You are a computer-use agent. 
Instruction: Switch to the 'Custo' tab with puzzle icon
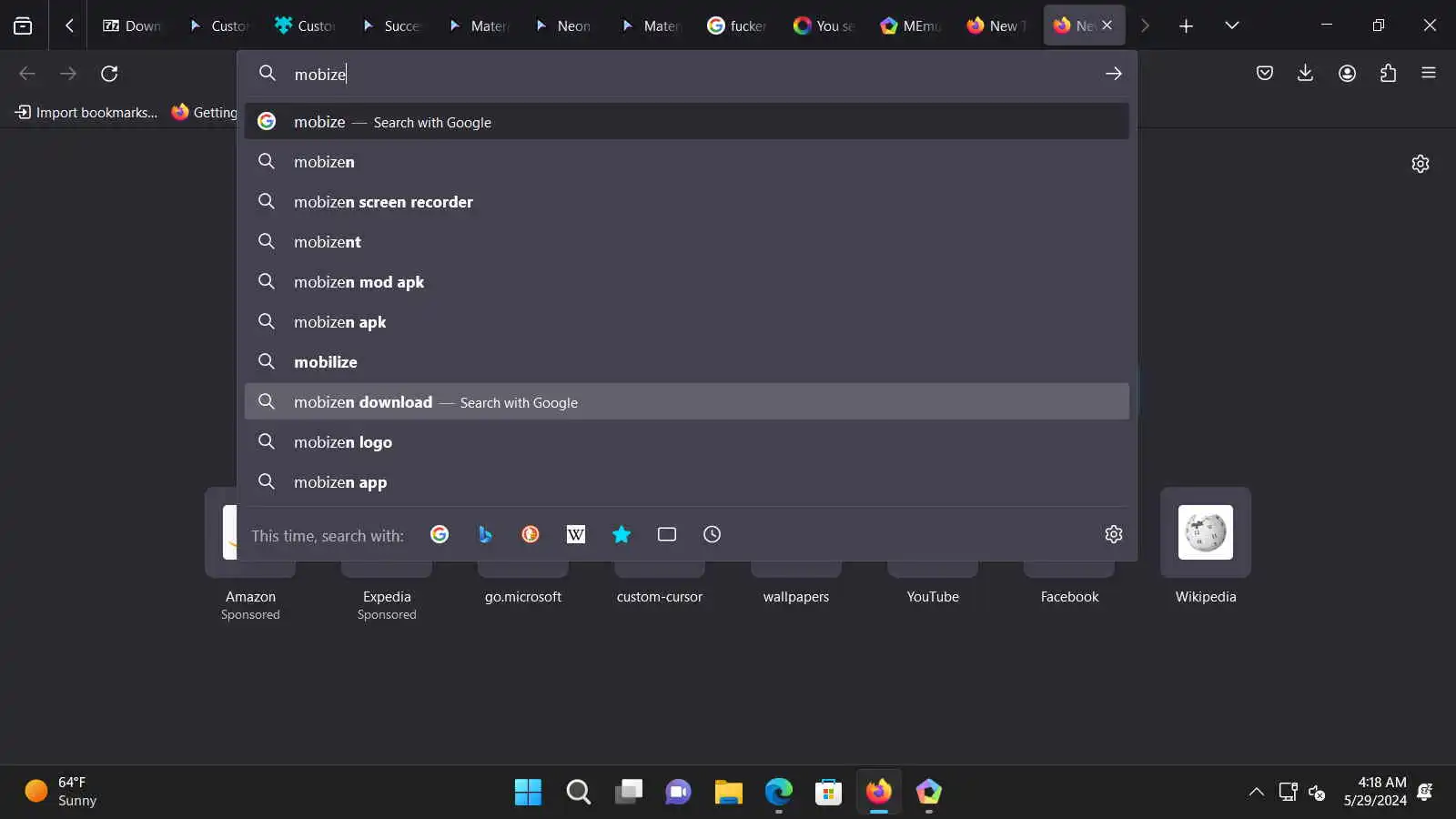[305, 25]
